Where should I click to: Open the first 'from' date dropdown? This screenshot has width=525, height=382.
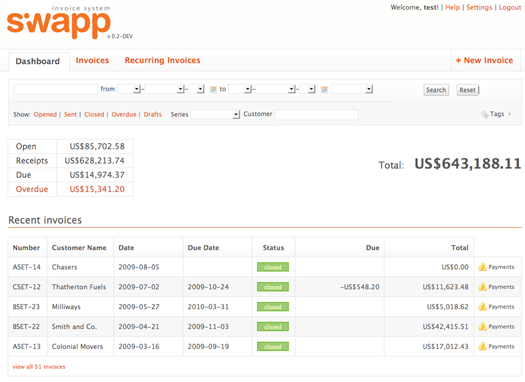click(x=129, y=89)
